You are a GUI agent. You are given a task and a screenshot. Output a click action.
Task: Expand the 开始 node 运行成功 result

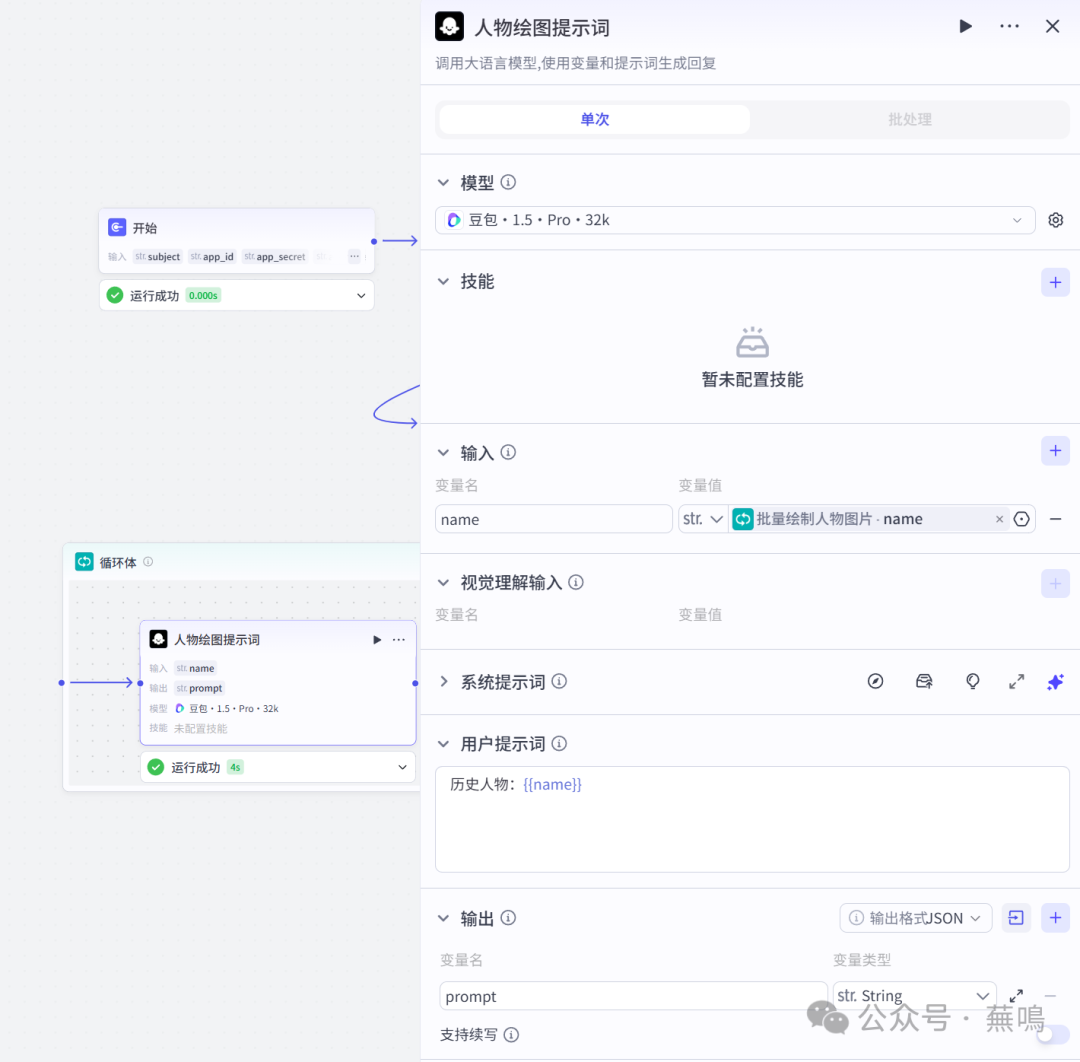coord(361,296)
